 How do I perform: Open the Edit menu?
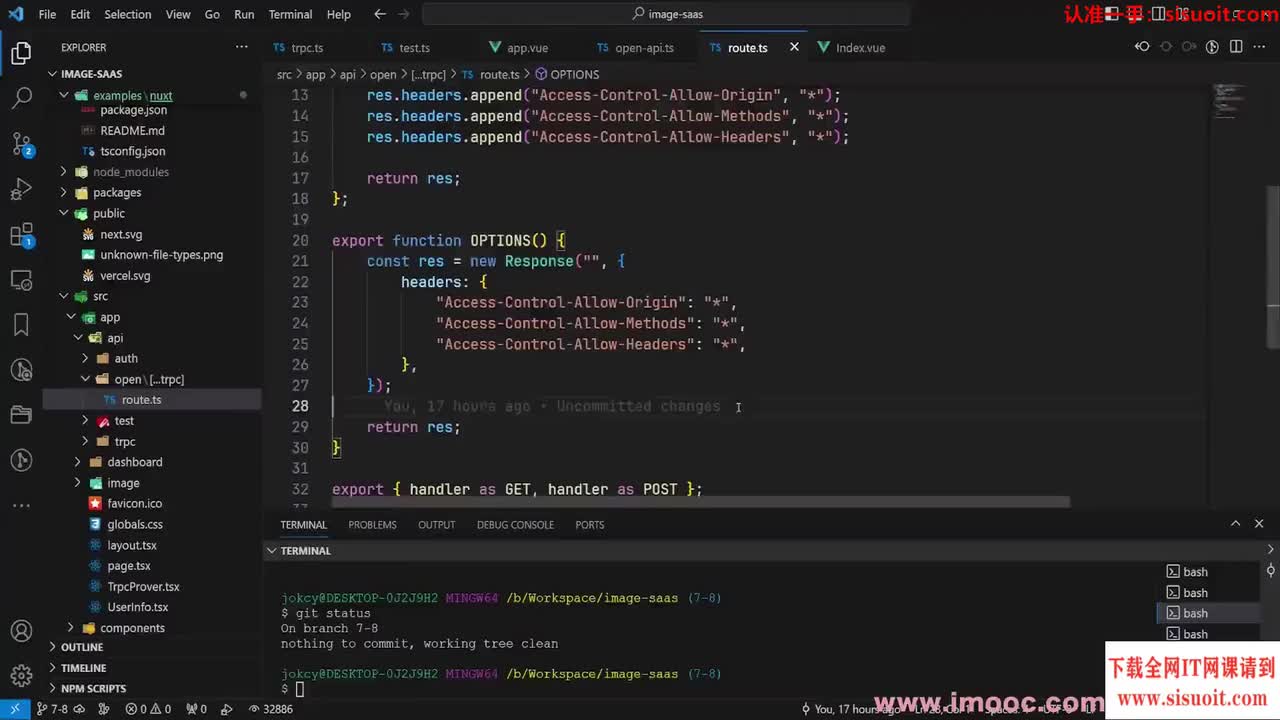click(x=80, y=14)
